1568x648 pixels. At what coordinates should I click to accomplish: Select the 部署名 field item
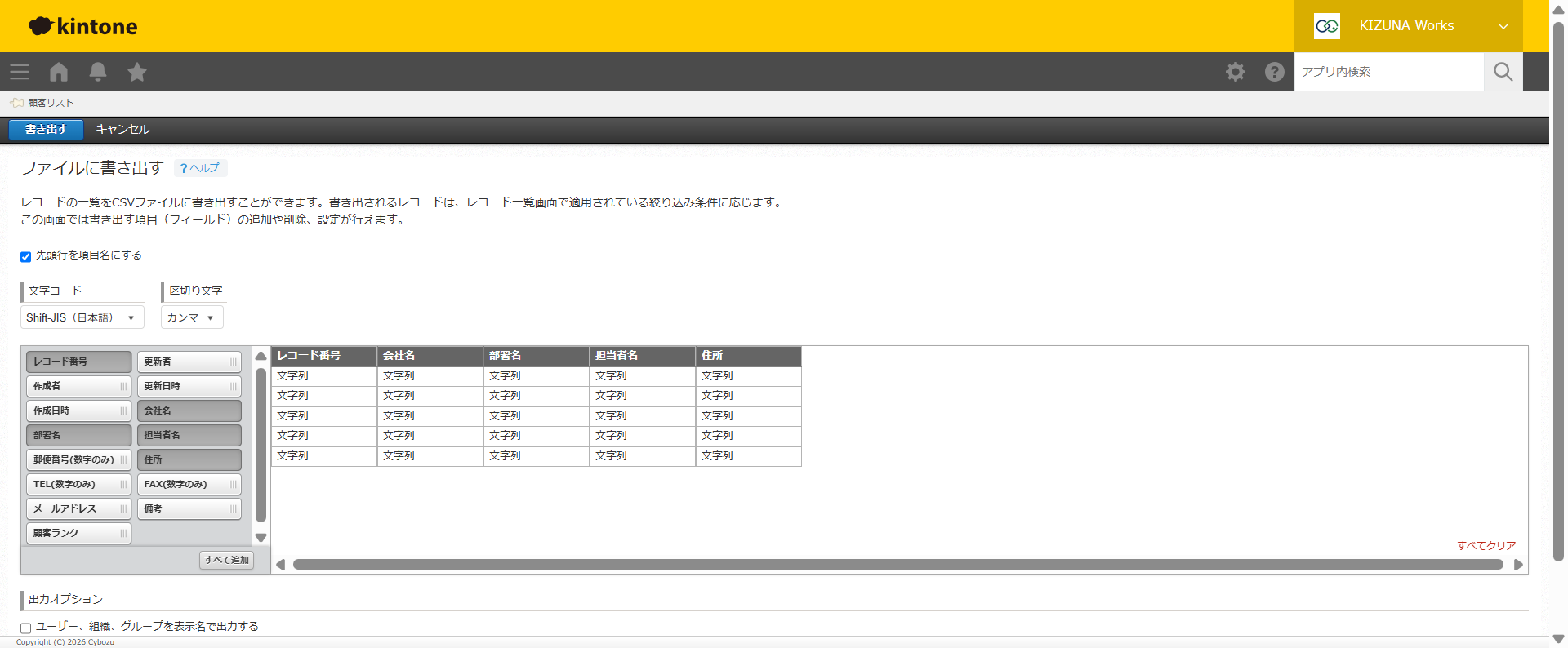point(79,435)
